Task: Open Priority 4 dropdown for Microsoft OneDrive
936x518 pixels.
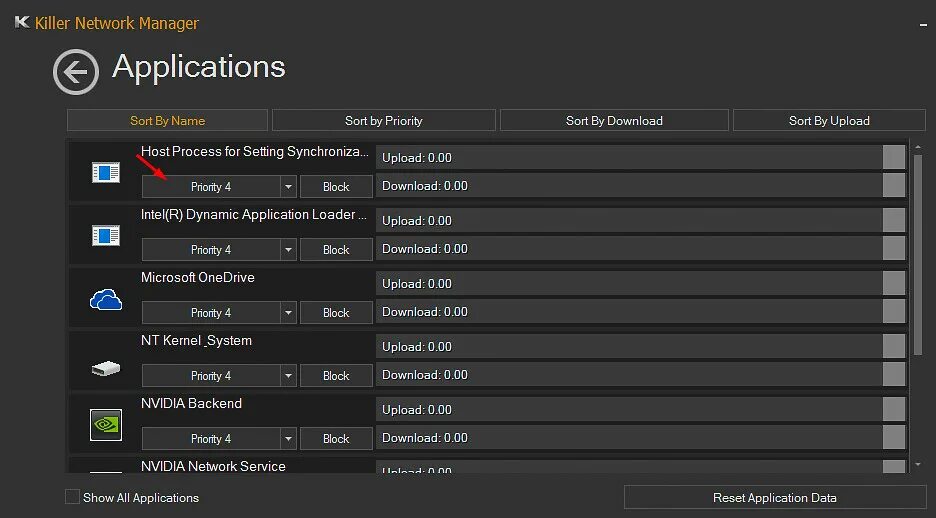Action: [211, 313]
